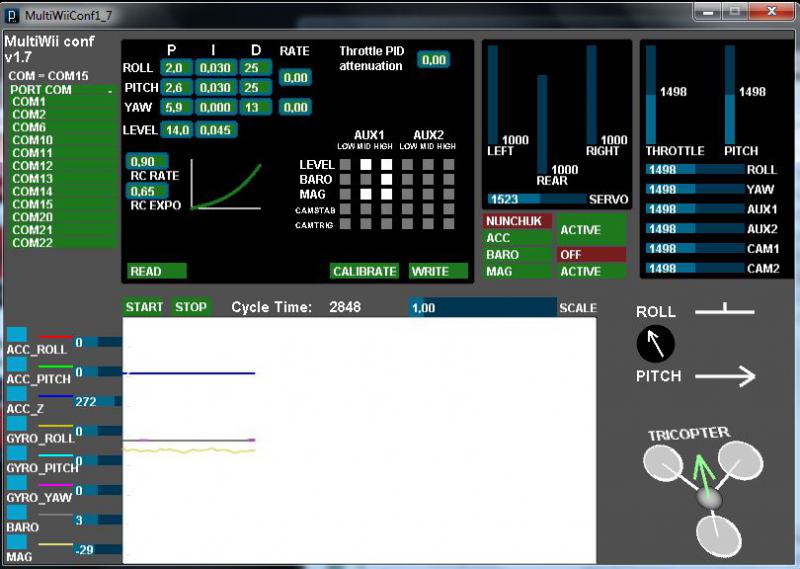Check CAMSTAB AUX1 LOW box
800x569 pixels.
pos(345,209)
